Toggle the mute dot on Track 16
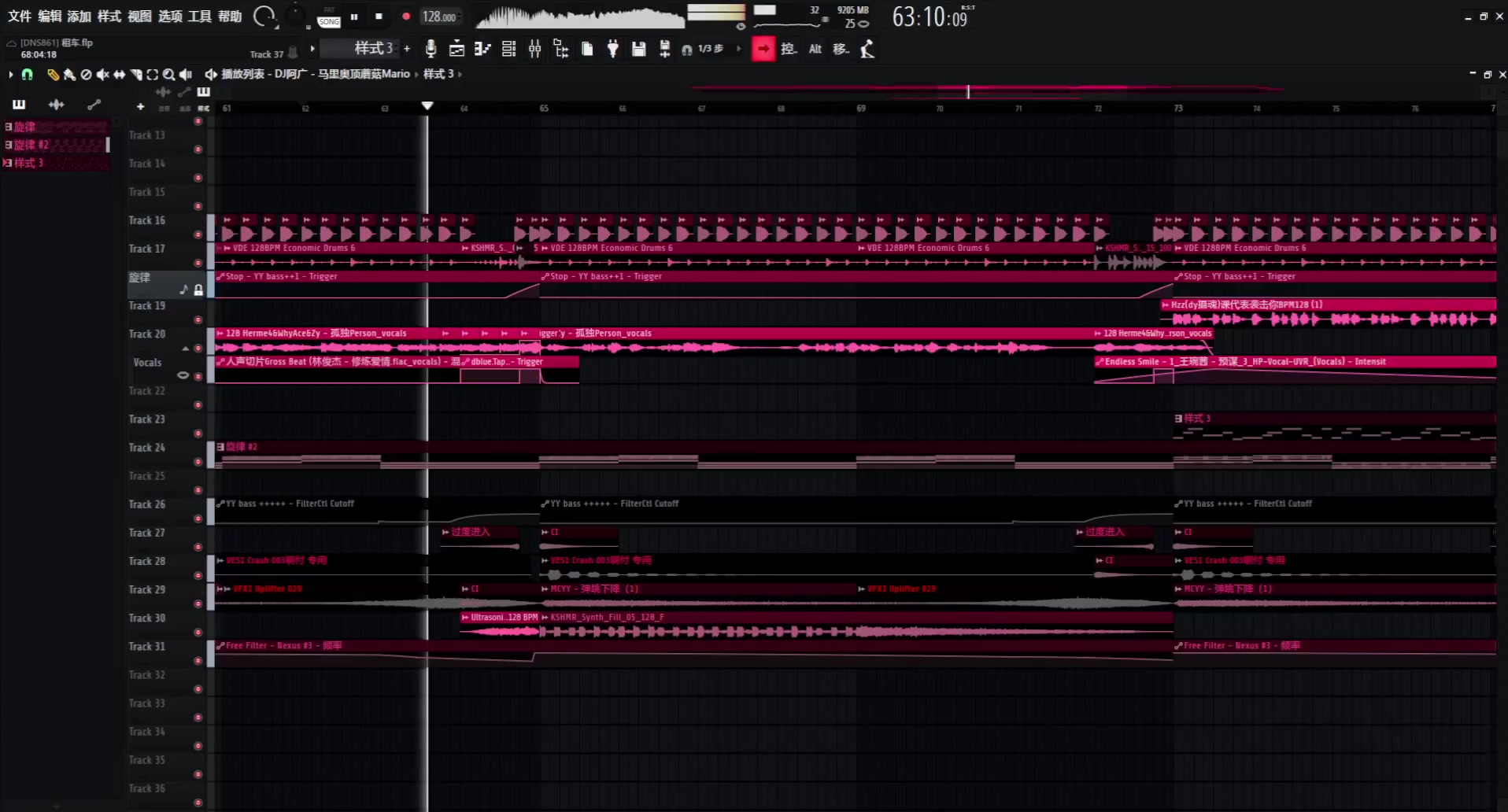Screen dimensions: 1508x812 click(198, 234)
